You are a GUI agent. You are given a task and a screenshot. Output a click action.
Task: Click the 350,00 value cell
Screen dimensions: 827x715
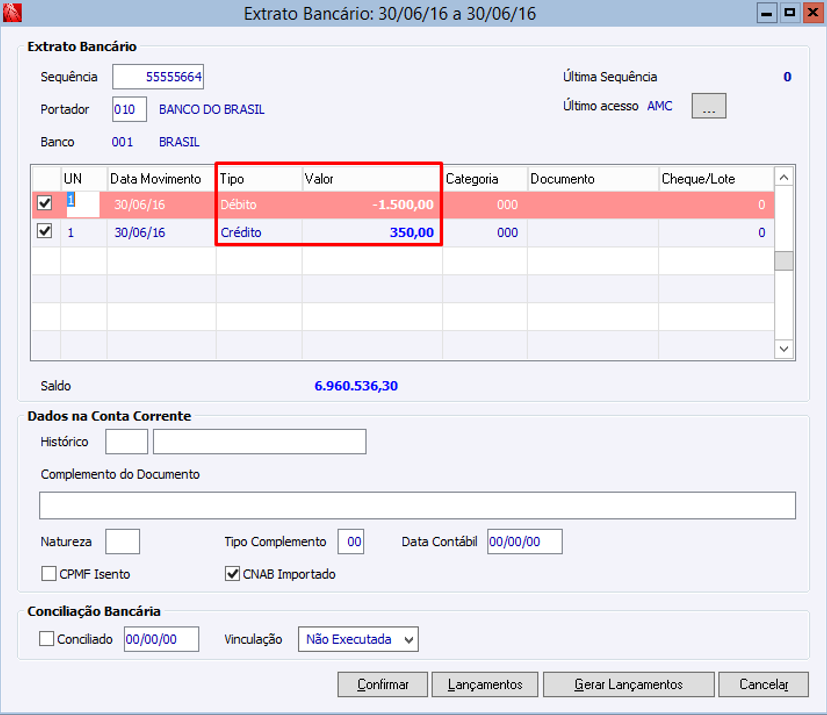pyautogui.click(x=372, y=233)
